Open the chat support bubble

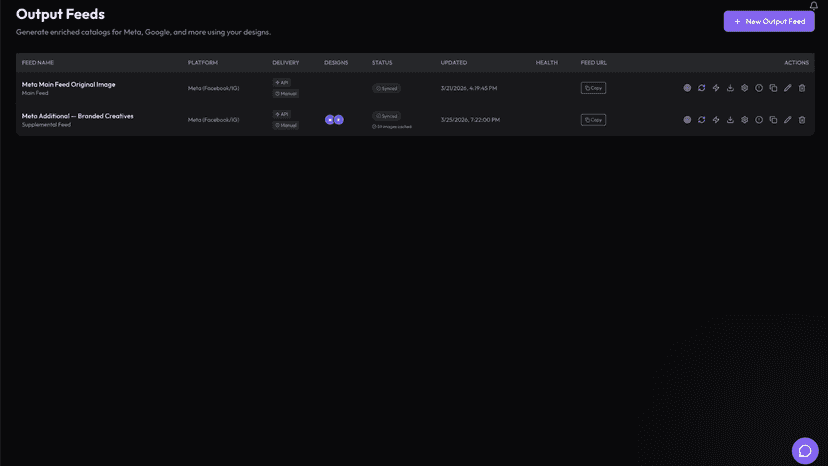(805, 451)
